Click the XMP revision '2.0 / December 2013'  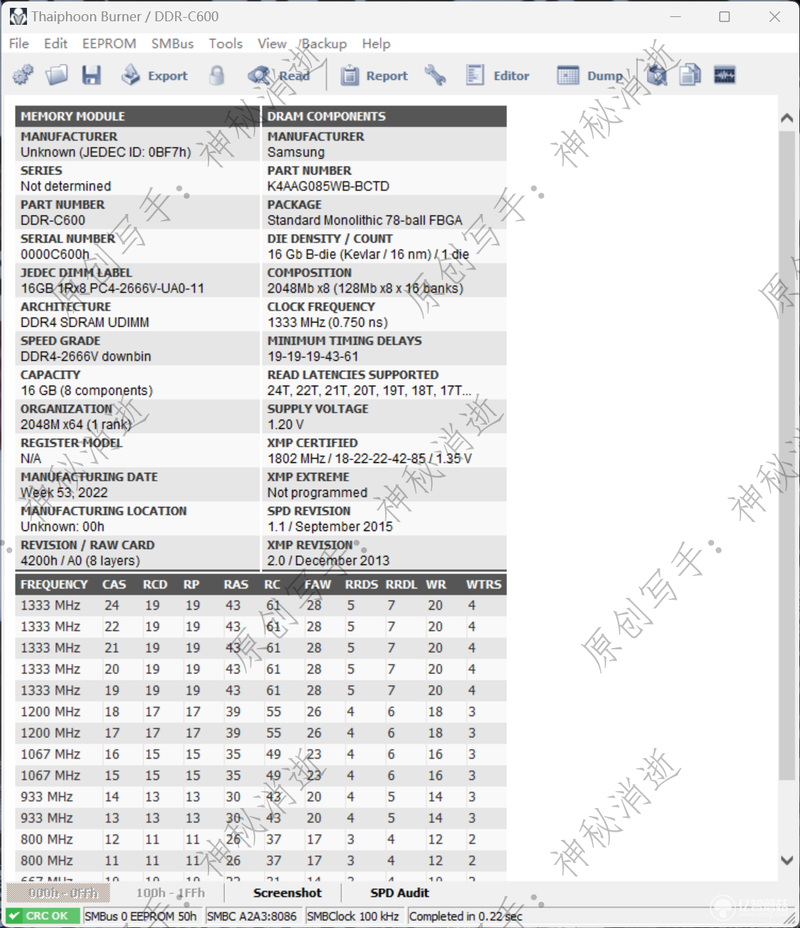coord(328,560)
